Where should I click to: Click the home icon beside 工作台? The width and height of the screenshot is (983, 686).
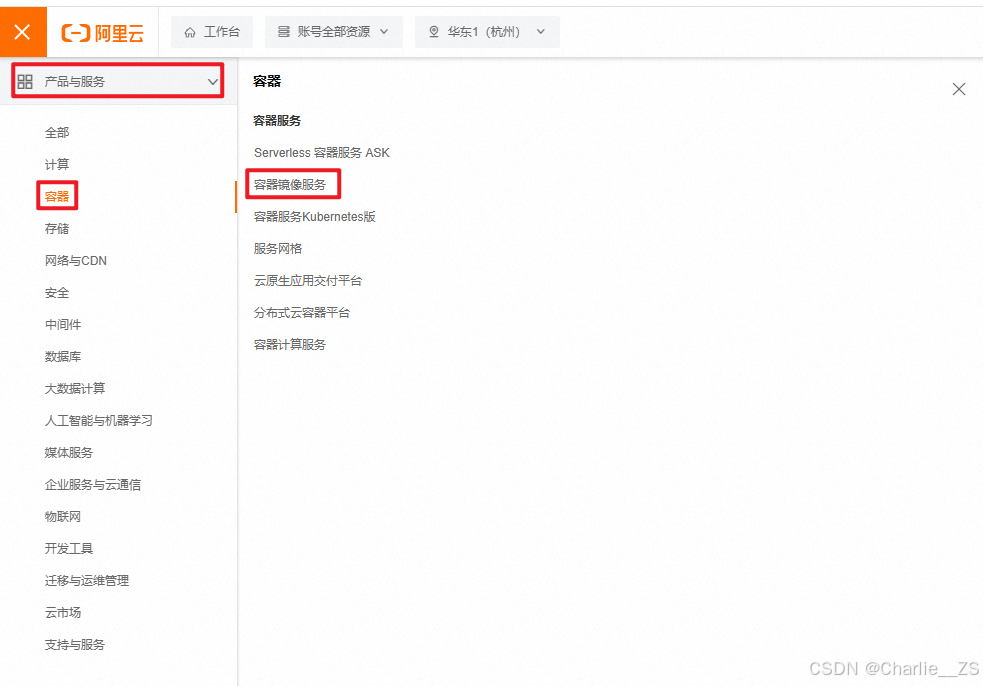point(190,32)
